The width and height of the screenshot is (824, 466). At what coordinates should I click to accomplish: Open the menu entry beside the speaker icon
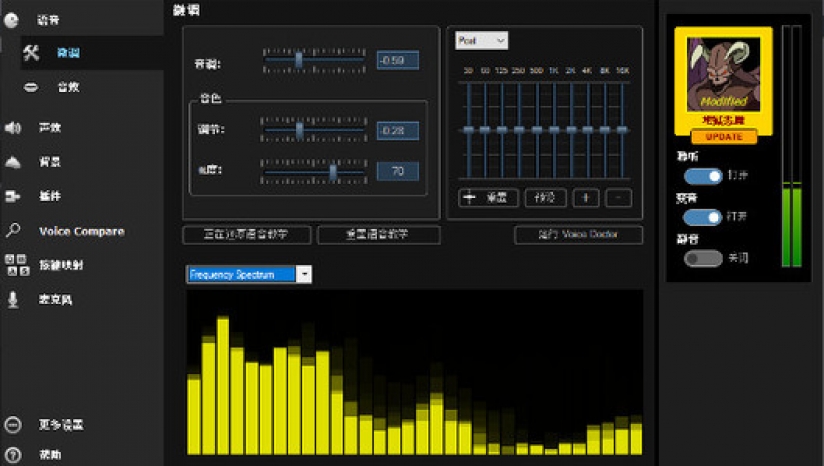(x=50, y=128)
